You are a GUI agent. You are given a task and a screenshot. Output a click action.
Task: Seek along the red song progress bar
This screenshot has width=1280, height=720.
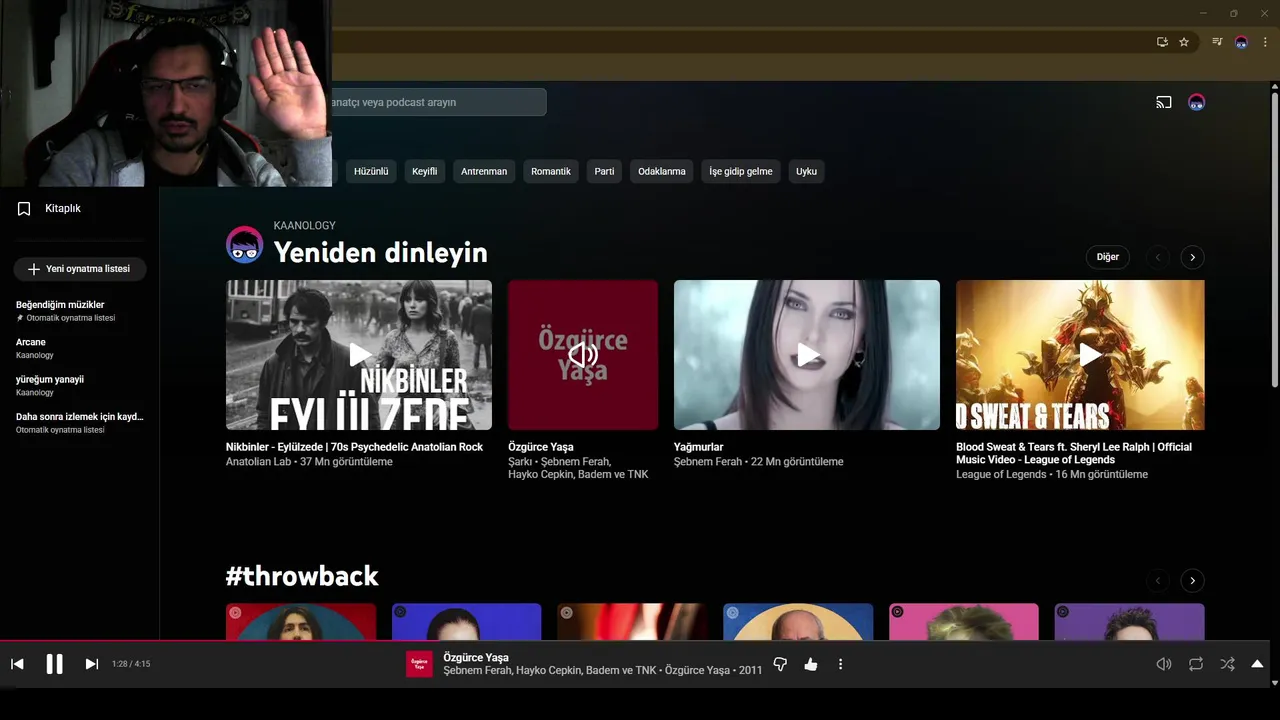[635, 640]
